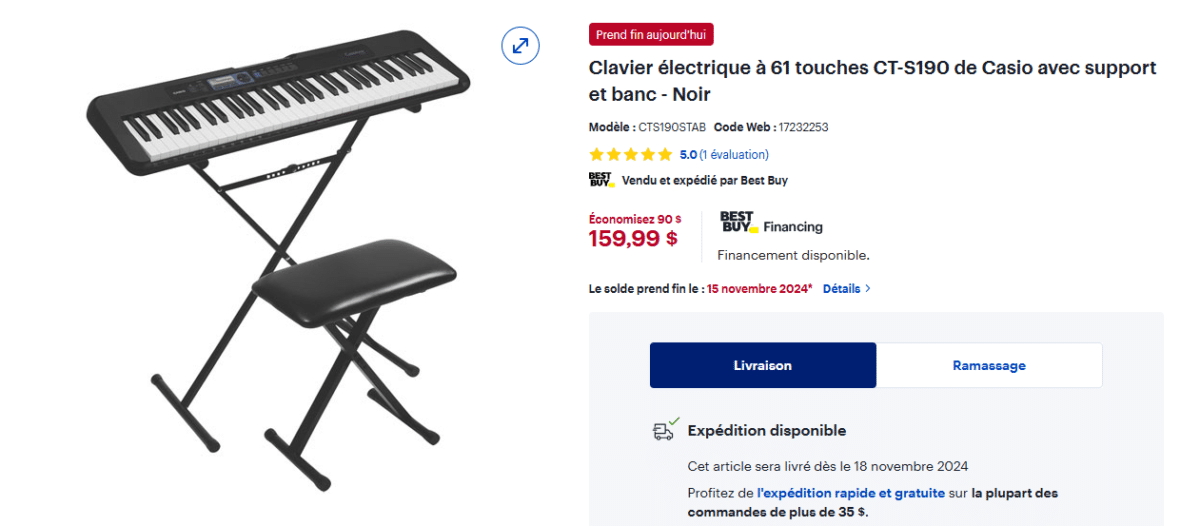The height and width of the screenshot is (526, 1200).
Task: Click the Best Buy logo beside seller text
Action: click(x=601, y=180)
